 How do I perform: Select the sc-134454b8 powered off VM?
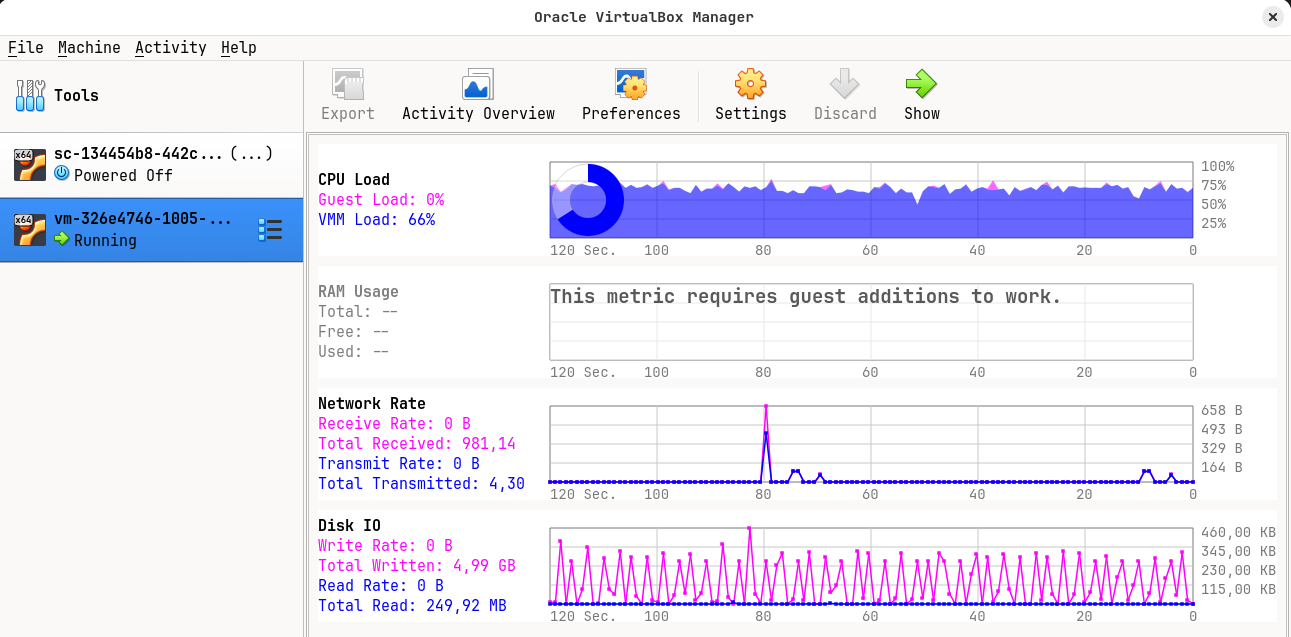point(150,164)
